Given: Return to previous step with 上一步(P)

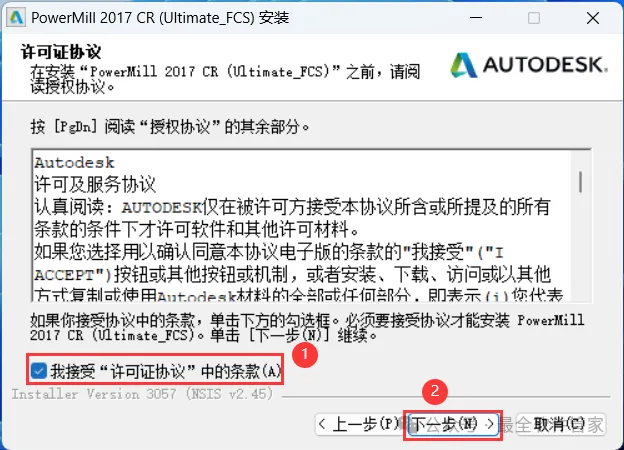Looking at the screenshot, I should (360, 425).
